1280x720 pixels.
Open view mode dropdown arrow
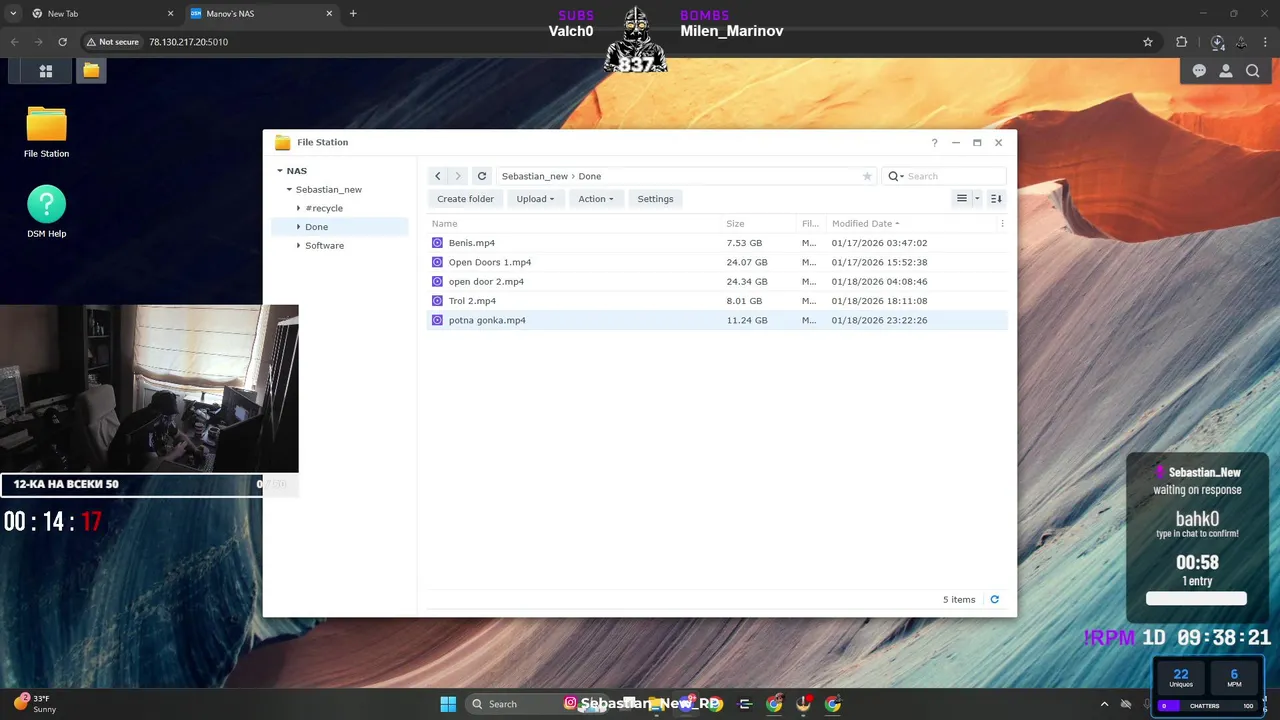pyautogui.click(x=977, y=199)
